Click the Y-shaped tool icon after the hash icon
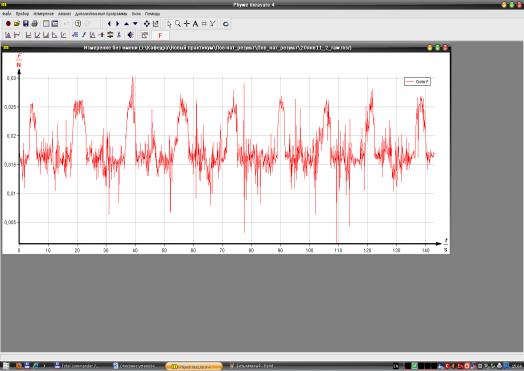The height and width of the screenshot is (371, 524). coord(213,24)
